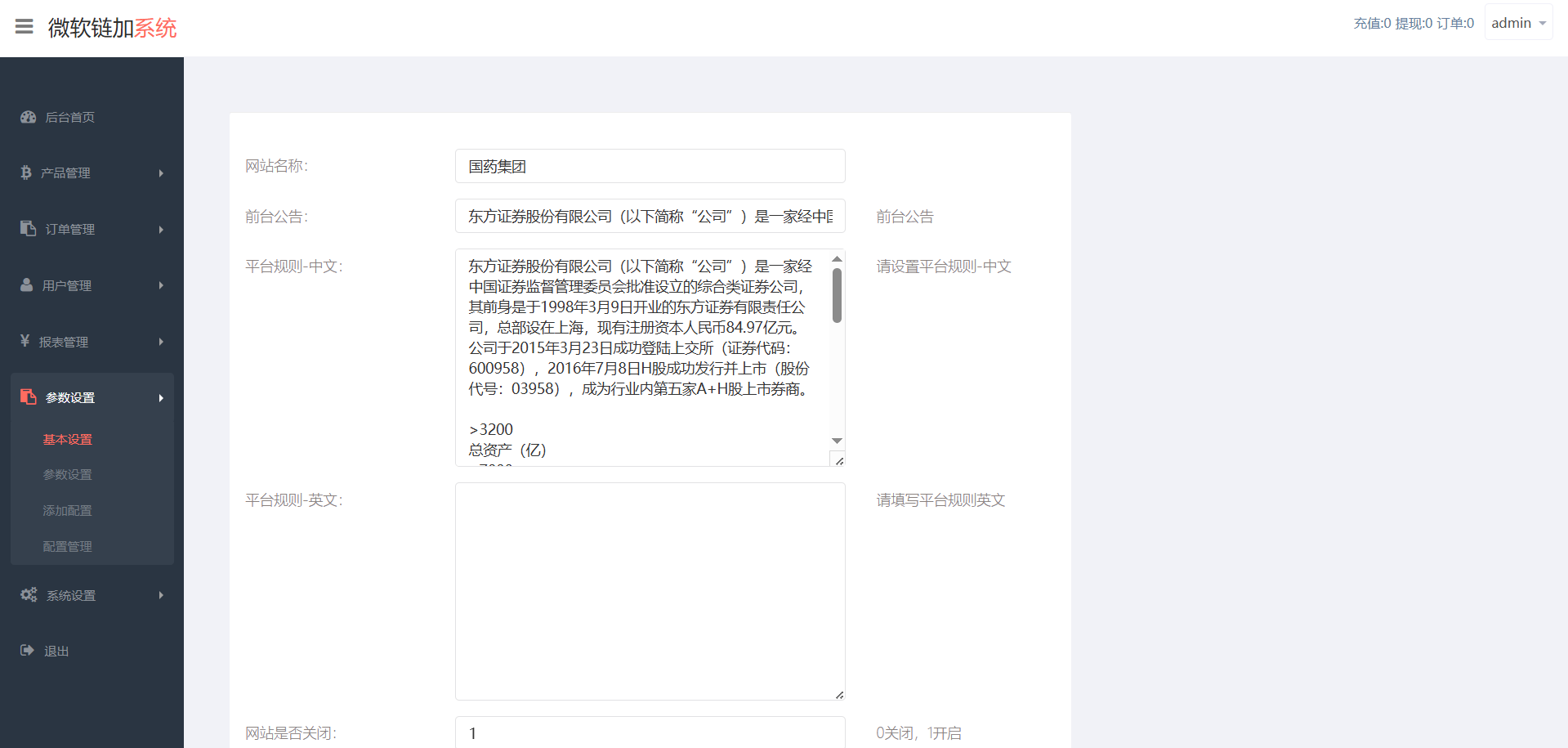
Task: Click the user icon for 用户管理
Action: coord(27,285)
